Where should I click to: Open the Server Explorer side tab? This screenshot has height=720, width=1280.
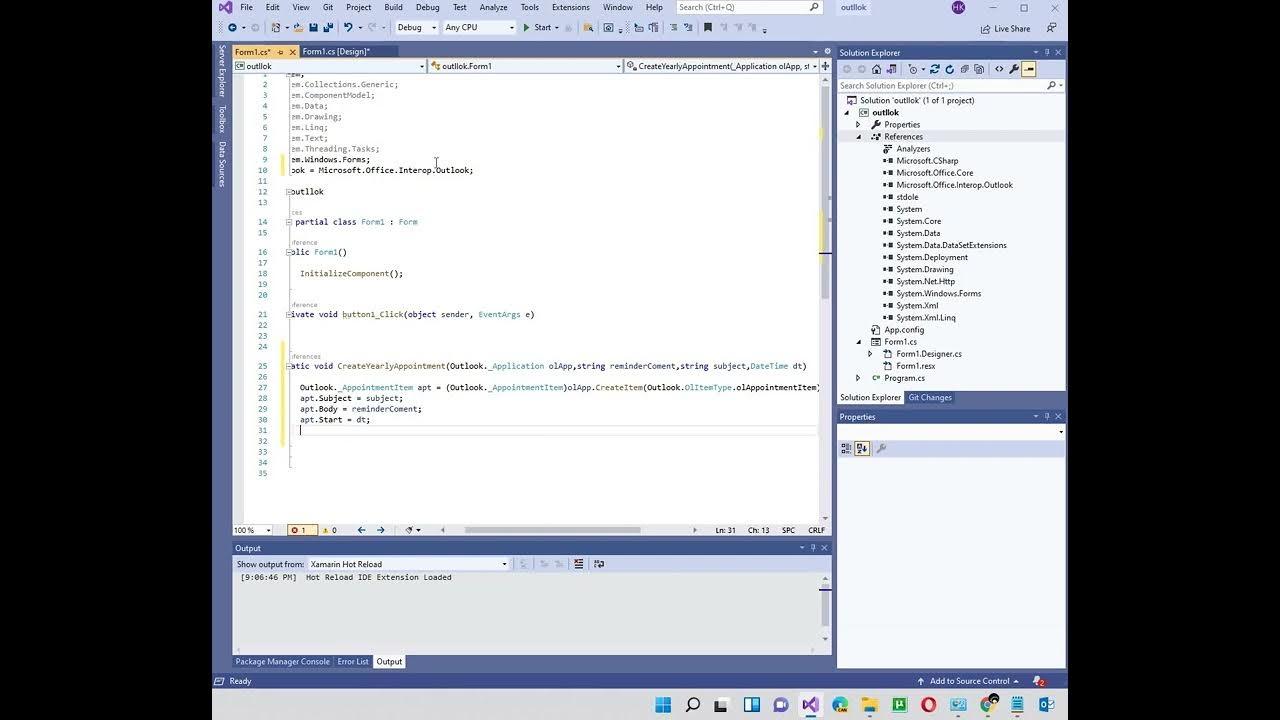[x=222, y=71]
